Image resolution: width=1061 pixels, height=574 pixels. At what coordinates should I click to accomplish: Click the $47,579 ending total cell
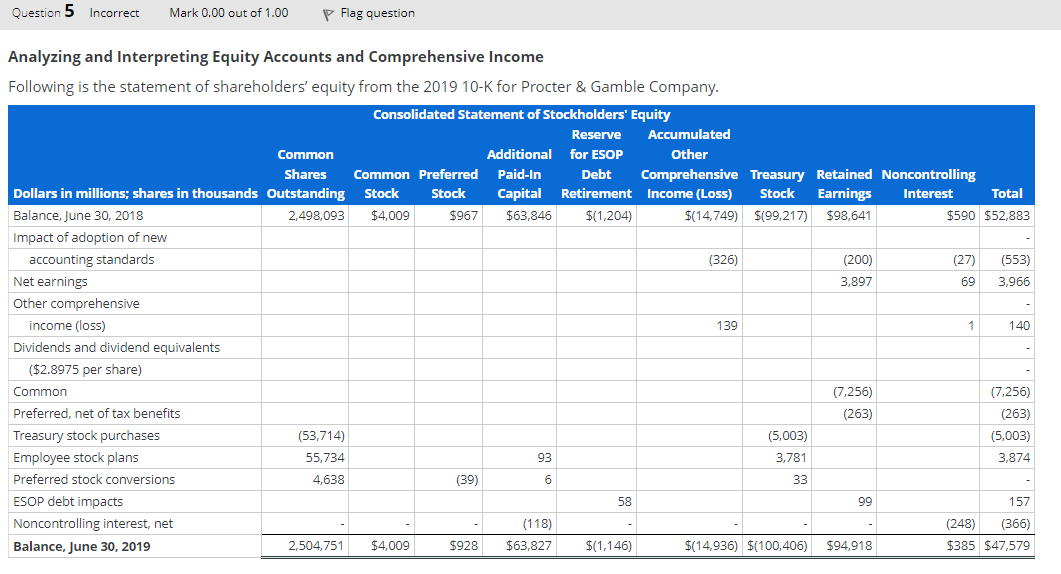[1006, 546]
